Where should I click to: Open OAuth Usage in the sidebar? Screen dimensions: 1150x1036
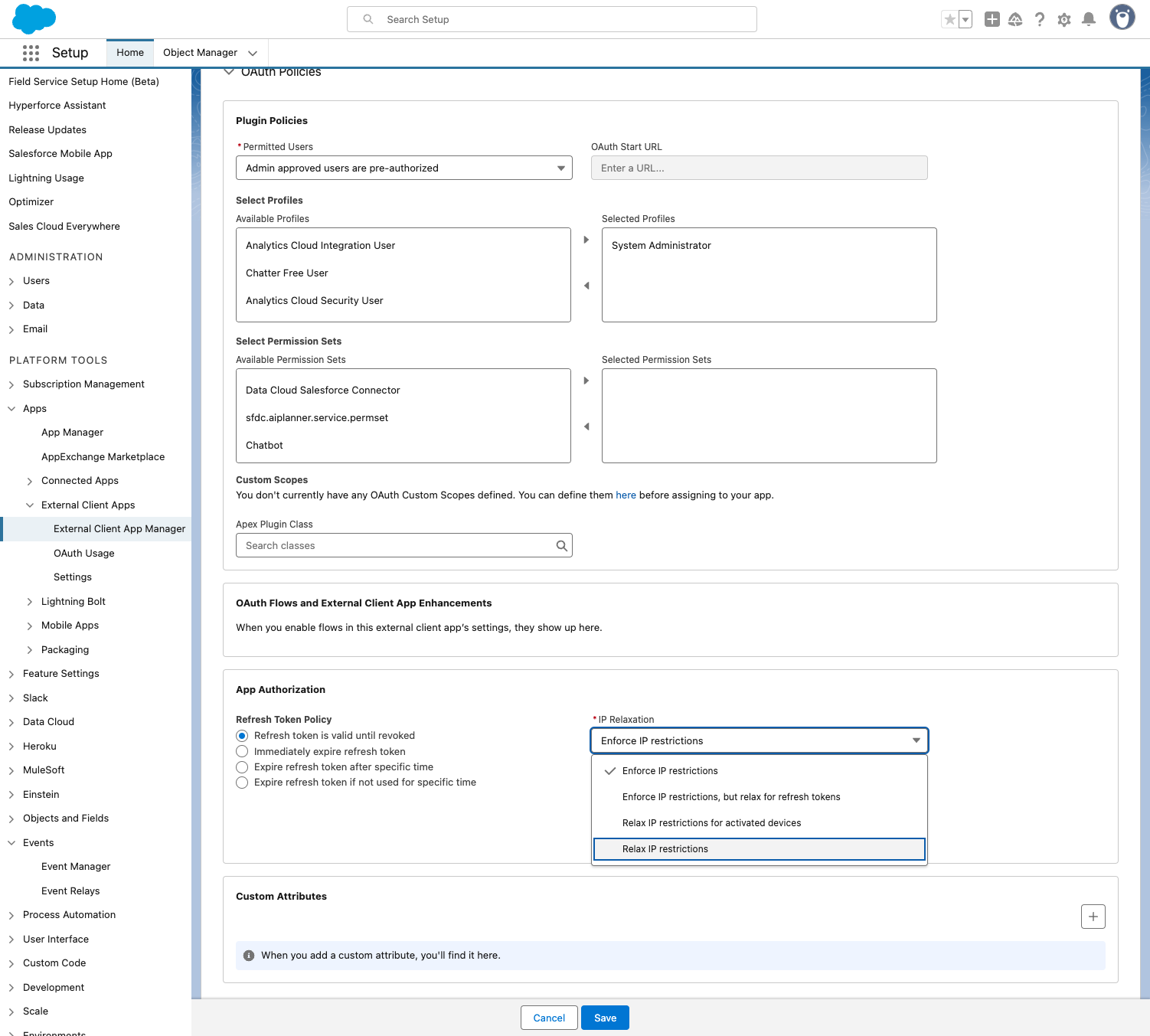click(83, 554)
